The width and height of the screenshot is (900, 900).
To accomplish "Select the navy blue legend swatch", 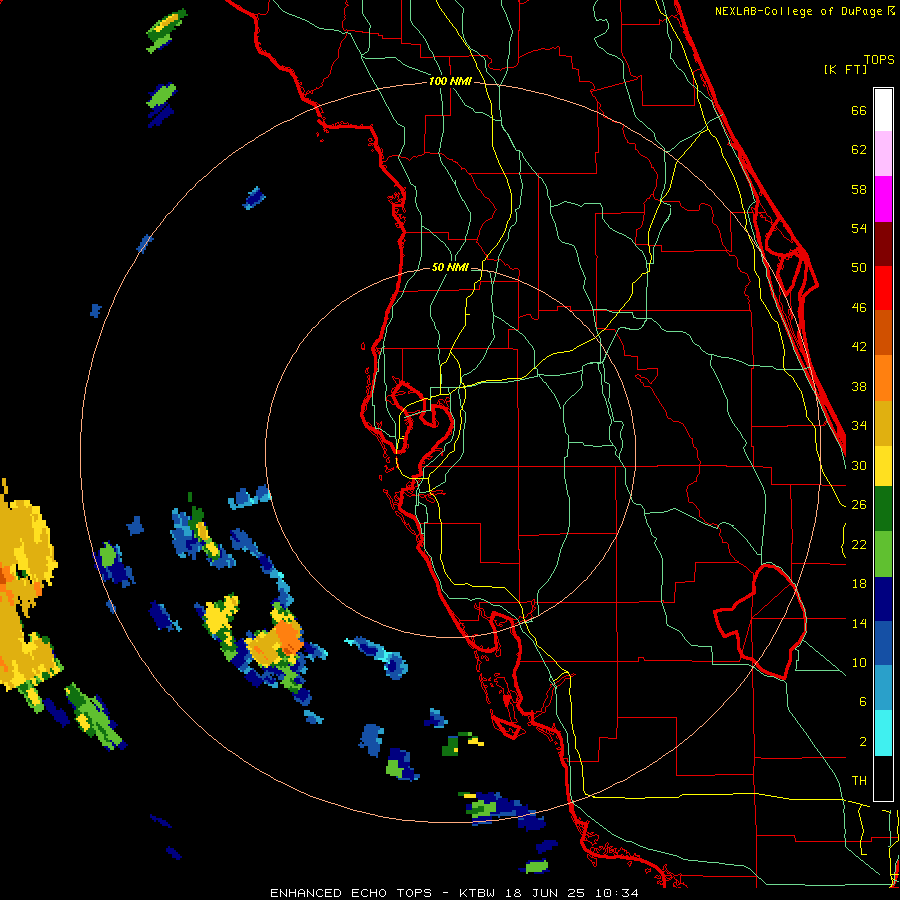I will 883,599.
